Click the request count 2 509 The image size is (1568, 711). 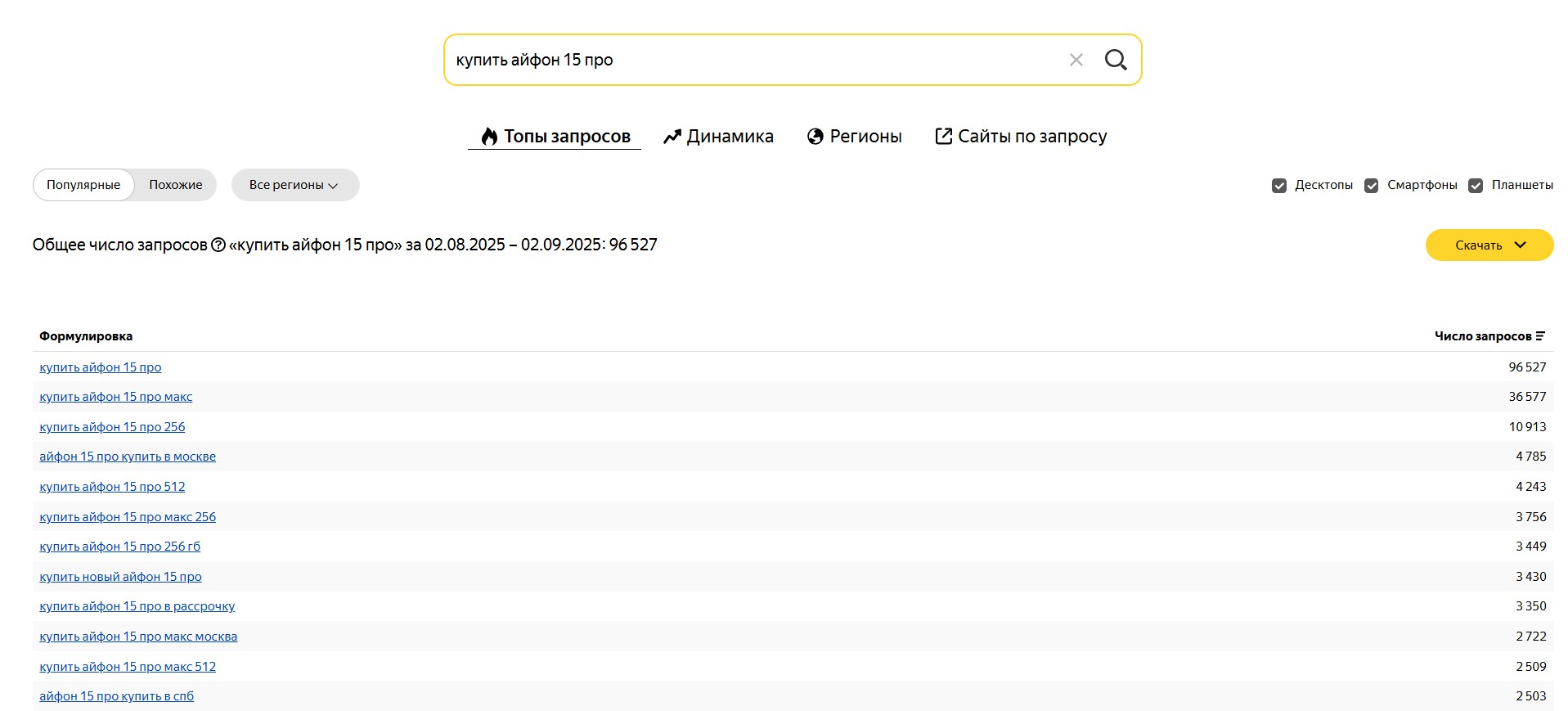point(1530,667)
